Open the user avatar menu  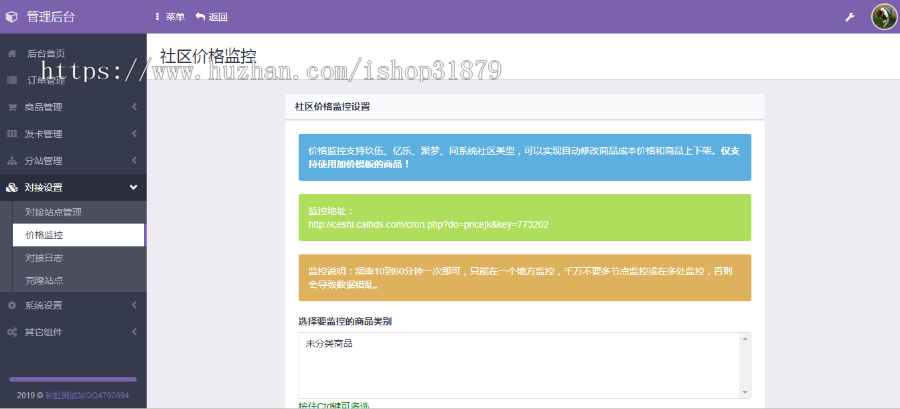click(884, 17)
